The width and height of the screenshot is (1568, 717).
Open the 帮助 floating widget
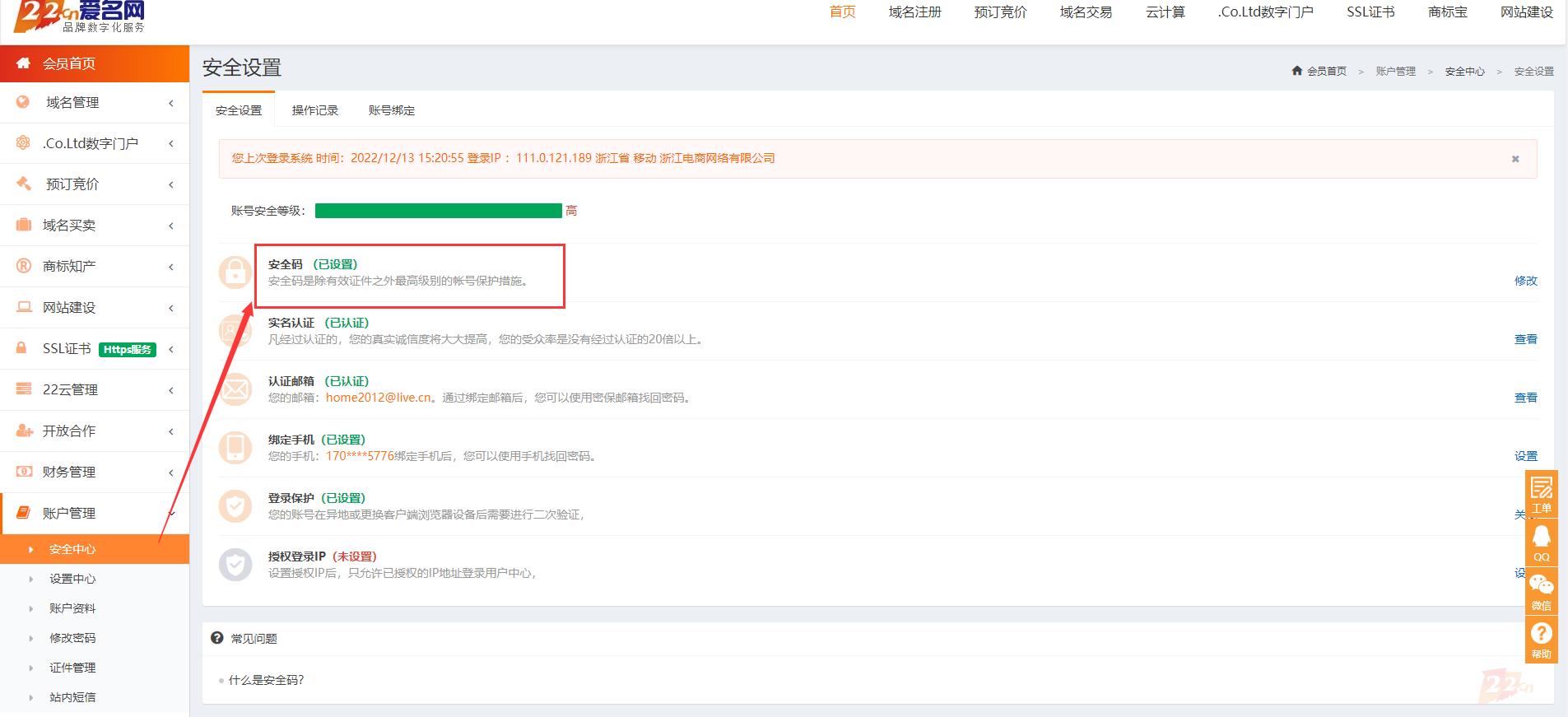coord(1542,640)
